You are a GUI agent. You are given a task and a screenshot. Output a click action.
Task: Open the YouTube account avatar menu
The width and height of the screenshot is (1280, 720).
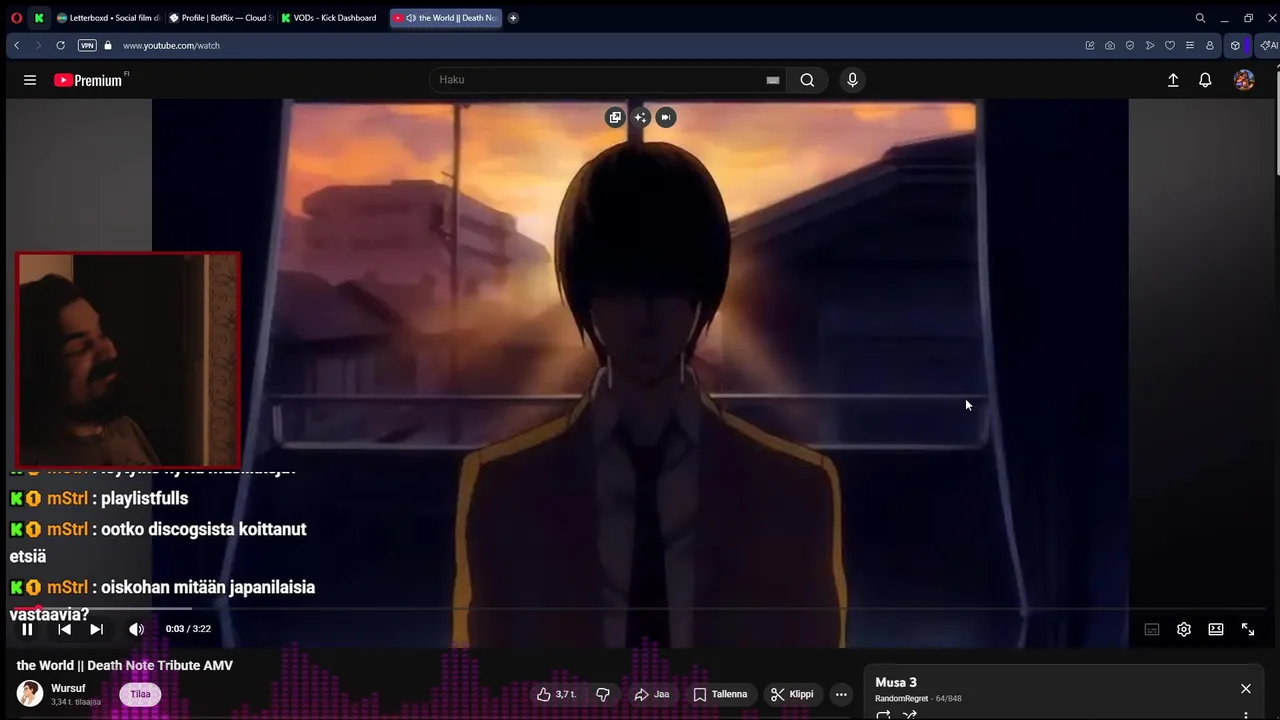1244,80
